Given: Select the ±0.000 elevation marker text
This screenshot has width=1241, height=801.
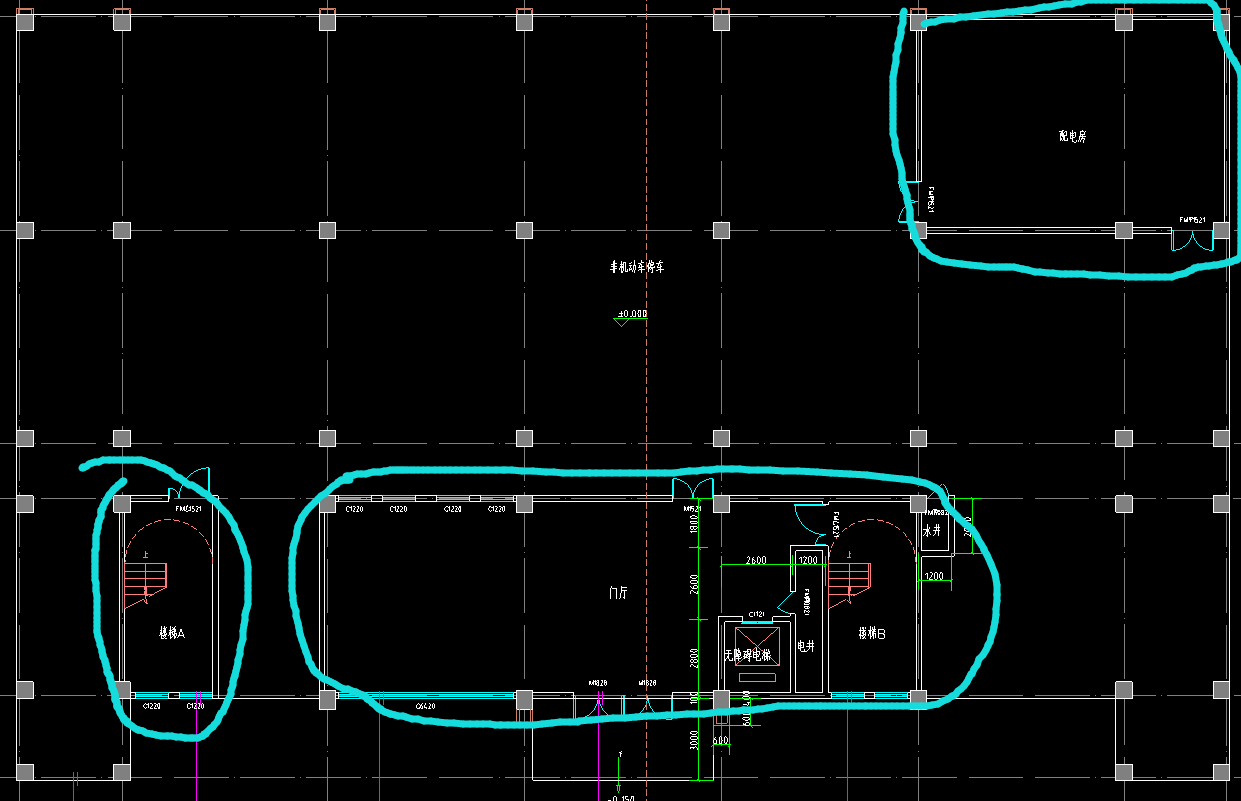Looking at the screenshot, I should [632, 314].
